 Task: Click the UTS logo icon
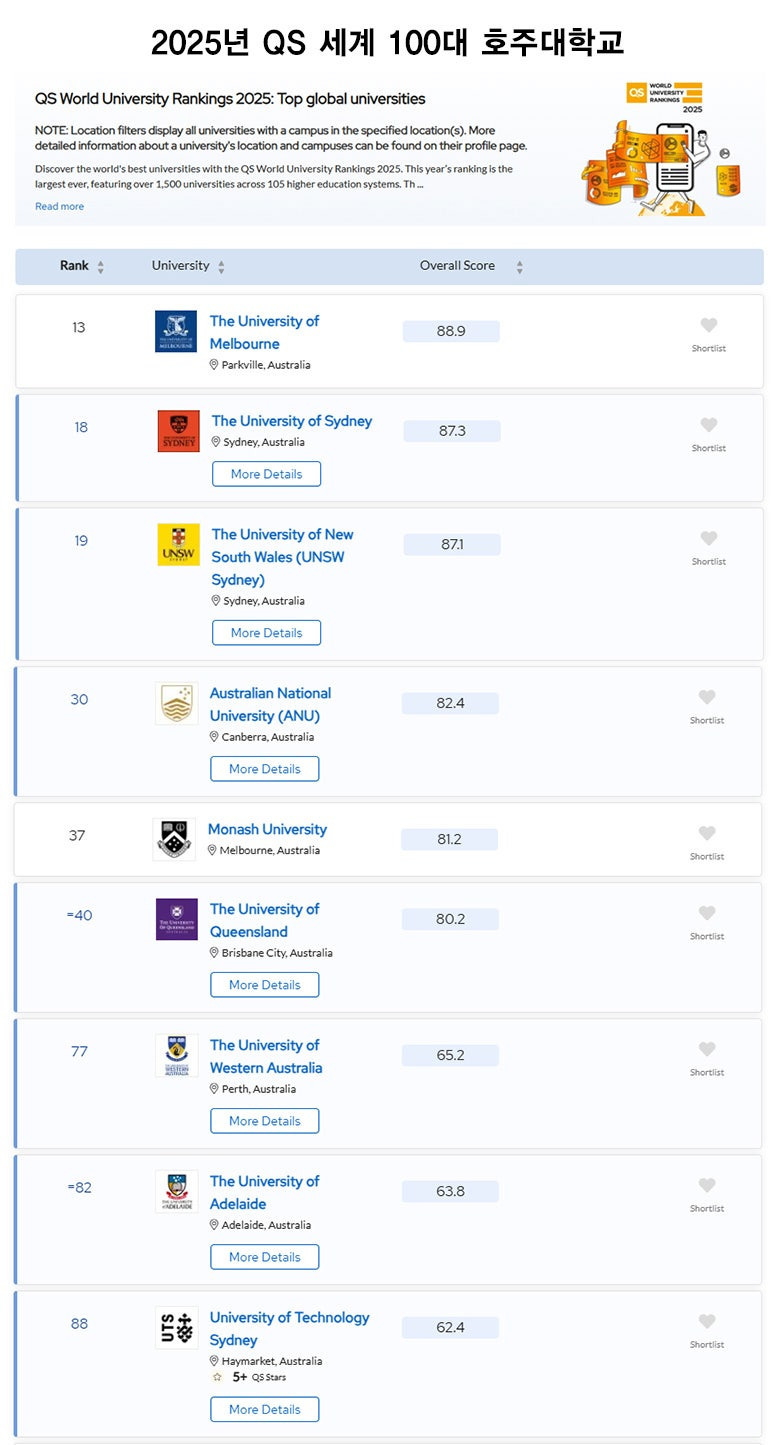pos(176,1328)
